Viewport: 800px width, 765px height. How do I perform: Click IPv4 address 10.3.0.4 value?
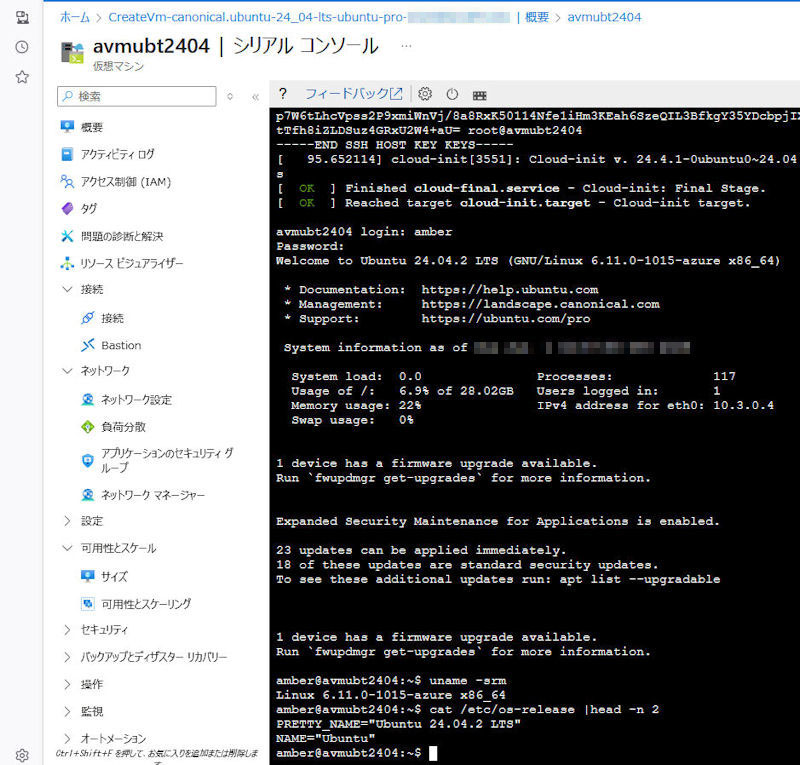tap(743, 405)
